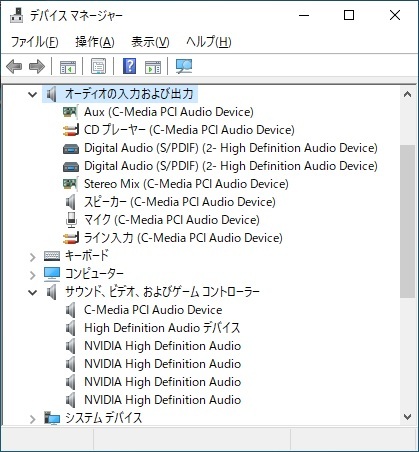Select the Stereo Mix sound card icon
The height and width of the screenshot is (452, 419).
pyautogui.click(x=71, y=184)
